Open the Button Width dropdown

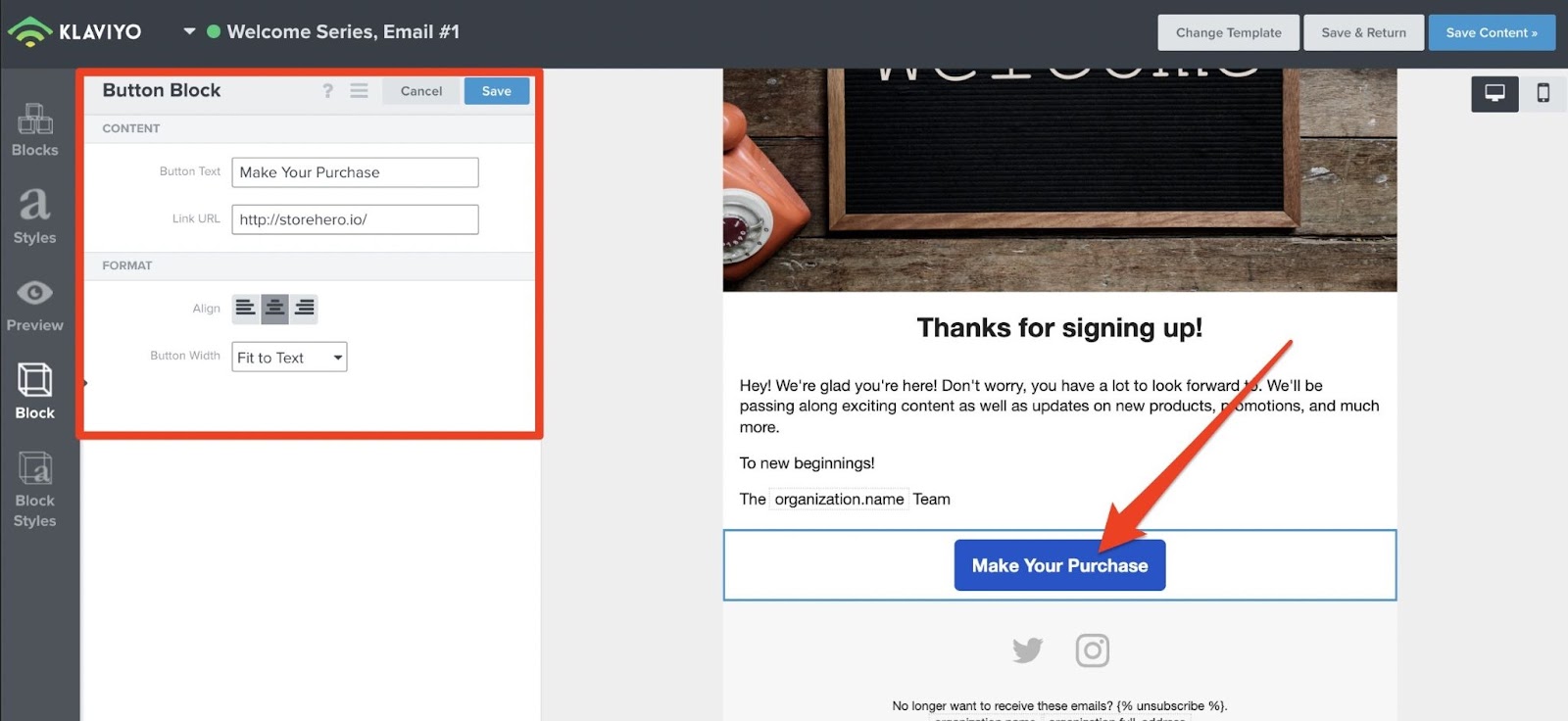coord(289,357)
